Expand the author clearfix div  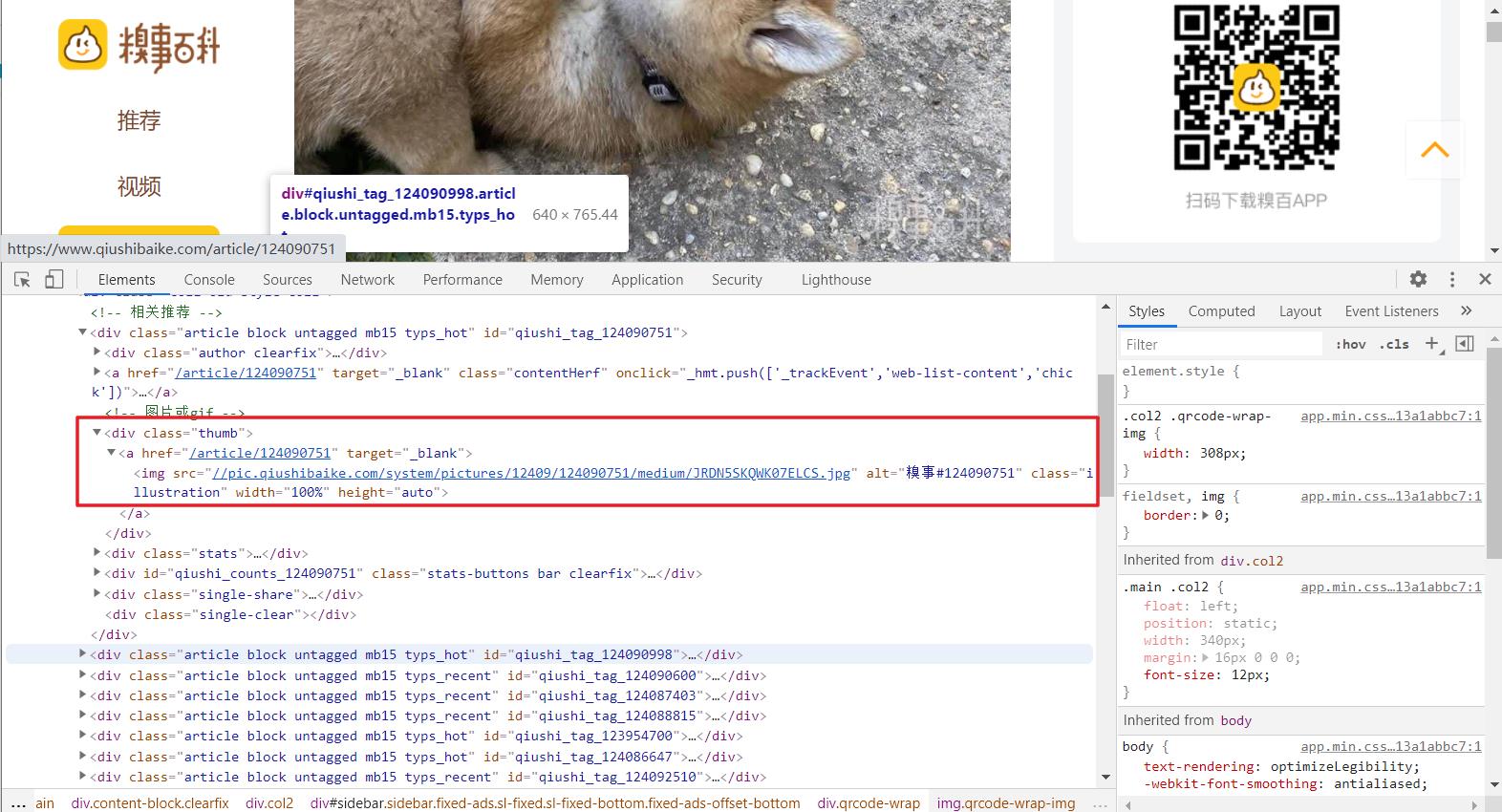[x=97, y=353]
